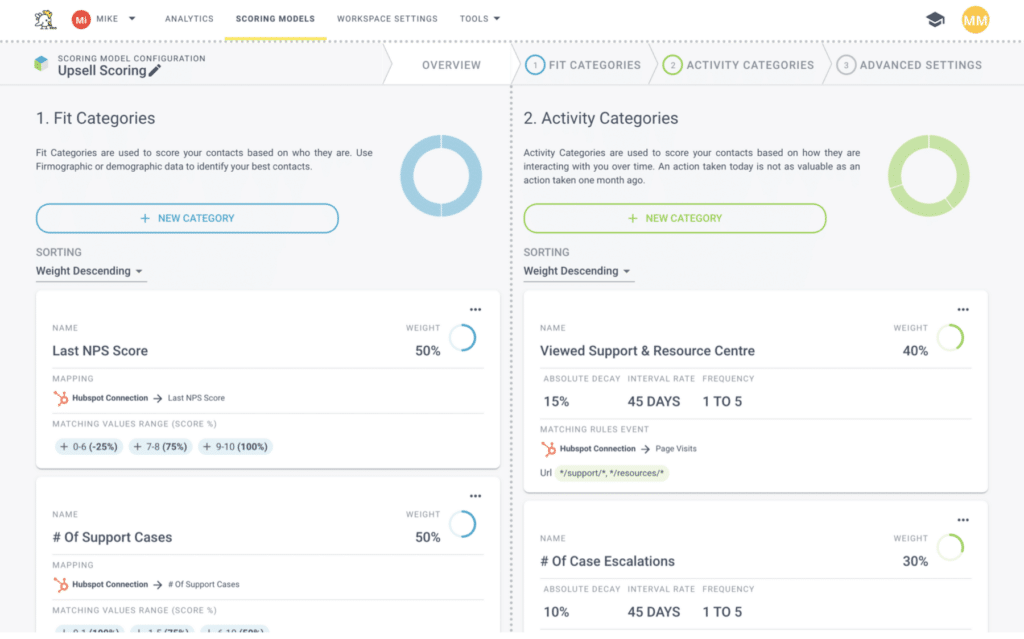Click the # Of Support Cases category name

pos(112,537)
